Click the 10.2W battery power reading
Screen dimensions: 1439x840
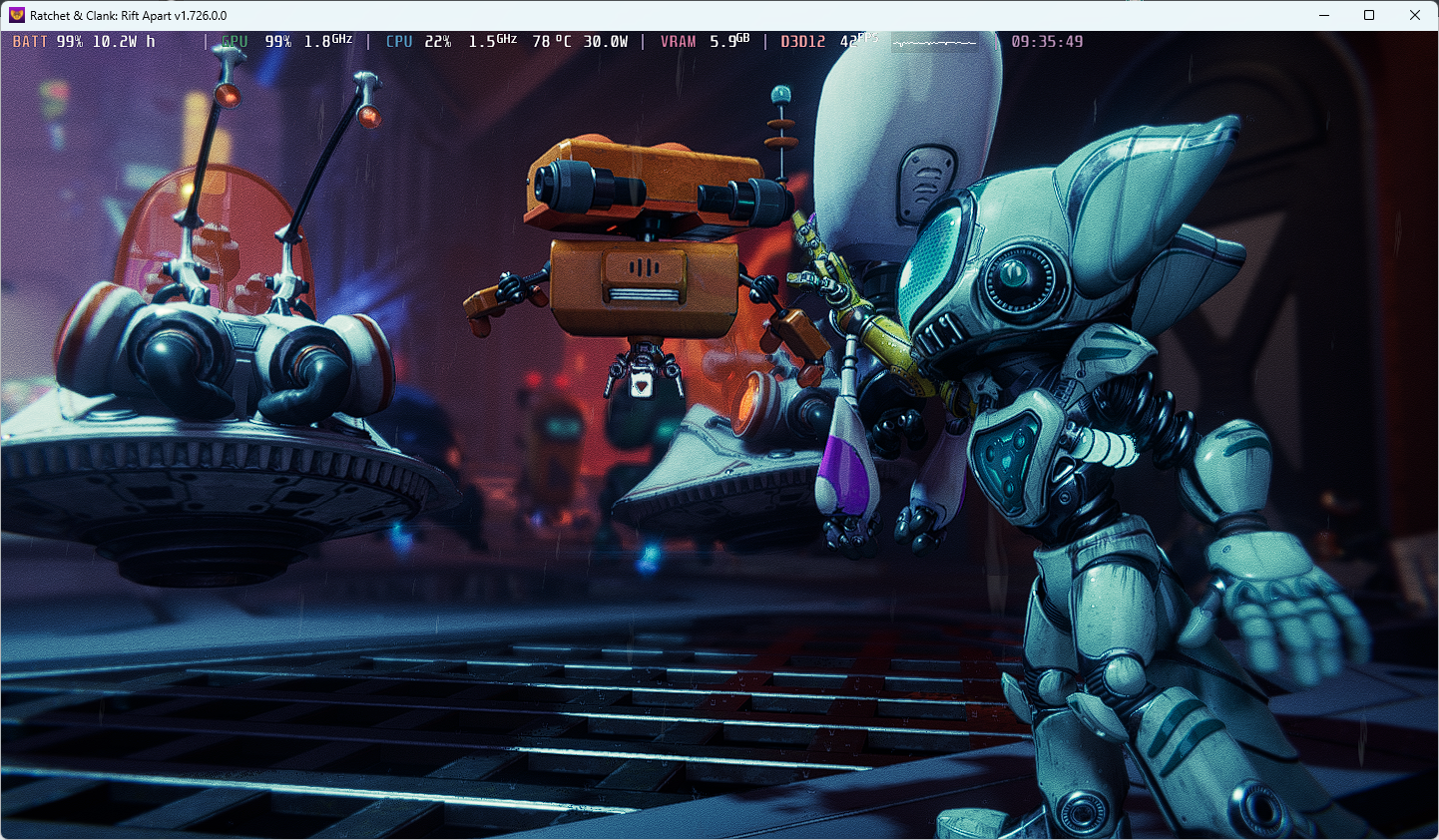(x=115, y=42)
